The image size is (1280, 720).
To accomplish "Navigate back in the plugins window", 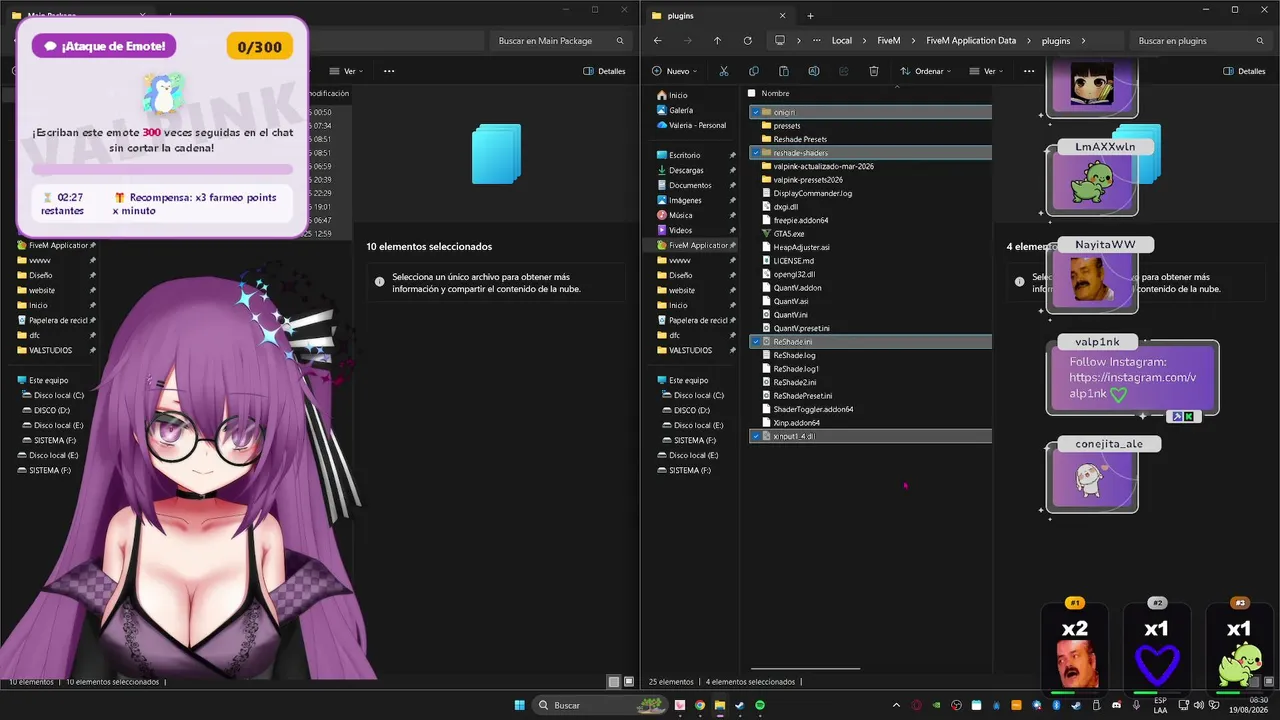I will tap(657, 41).
